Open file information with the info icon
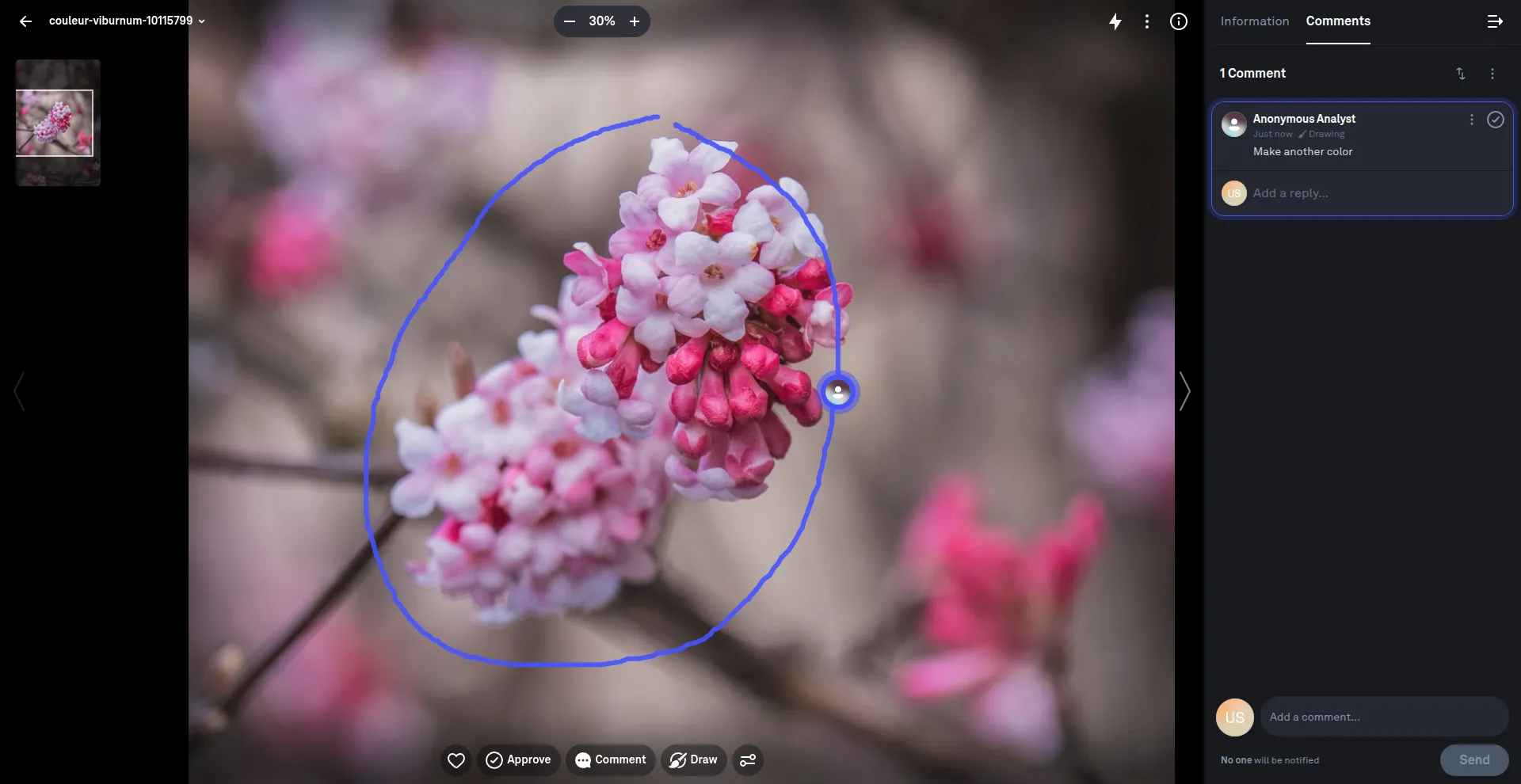 (1179, 21)
